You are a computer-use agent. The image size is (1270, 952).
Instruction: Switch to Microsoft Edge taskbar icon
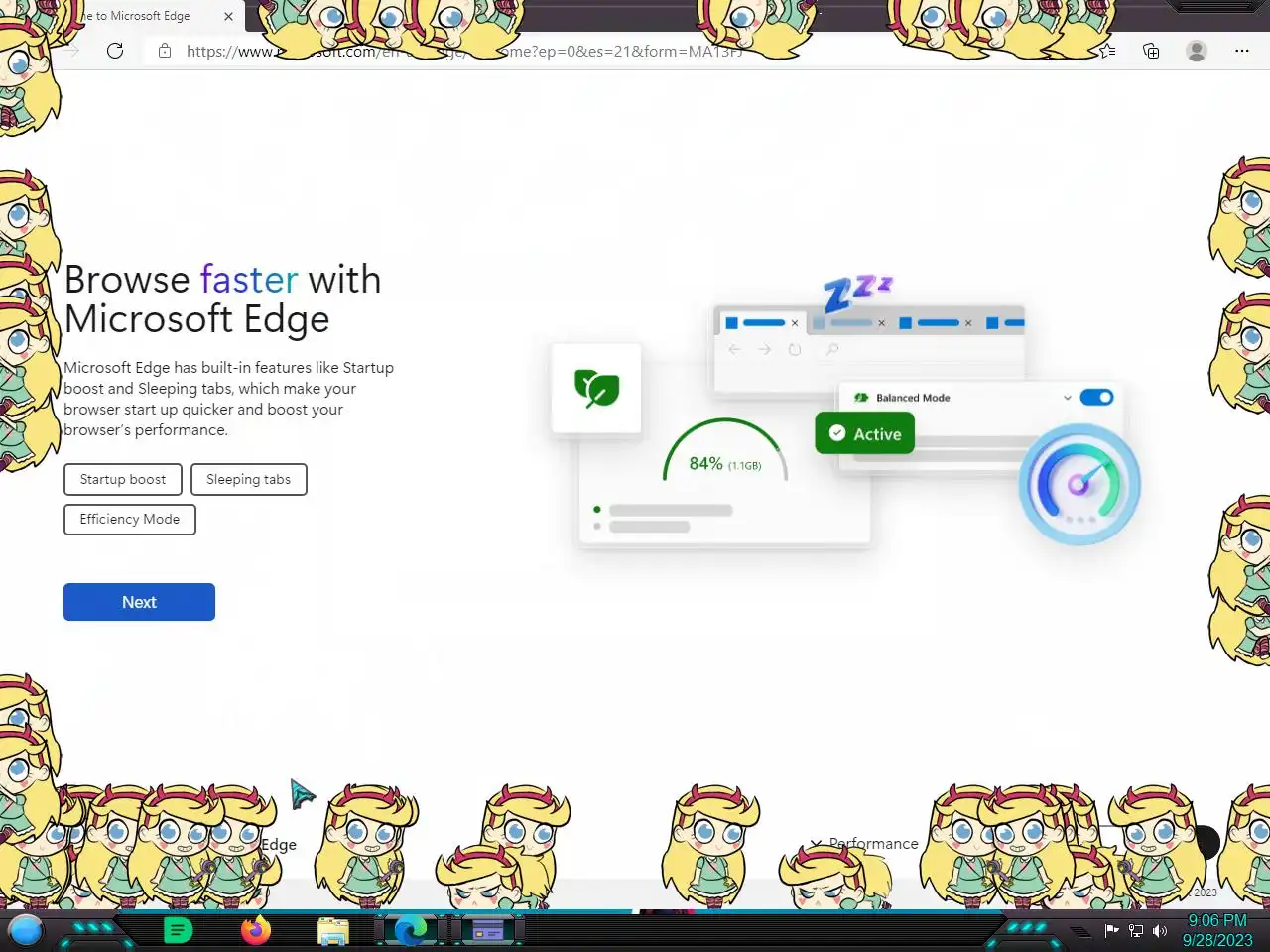[411, 930]
